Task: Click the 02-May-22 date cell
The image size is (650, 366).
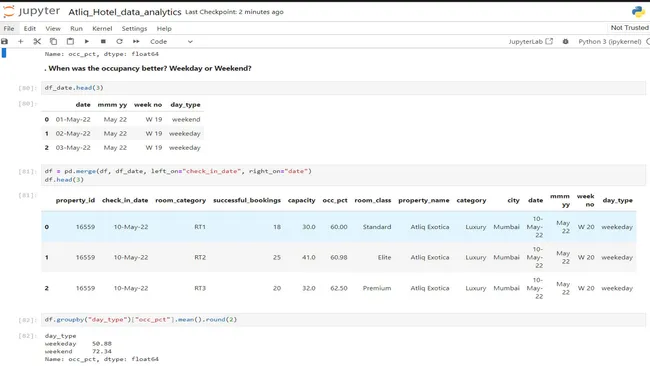Action: point(73,133)
